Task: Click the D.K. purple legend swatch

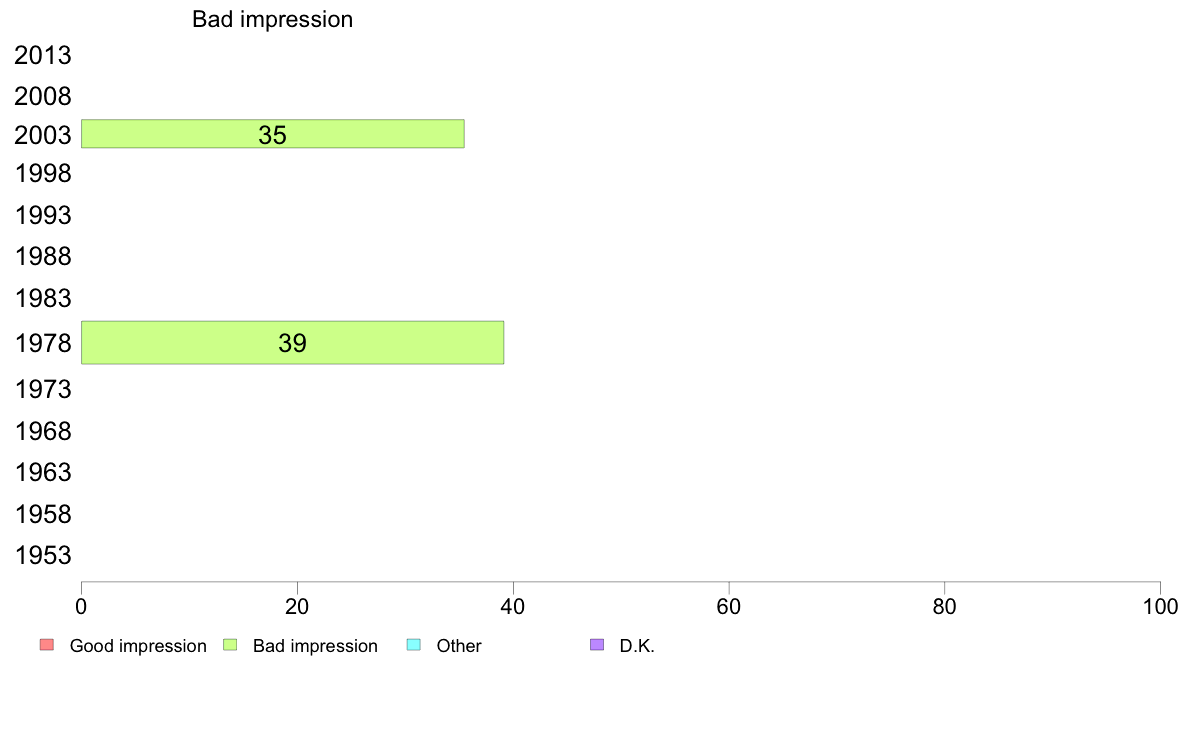Action: point(597,645)
